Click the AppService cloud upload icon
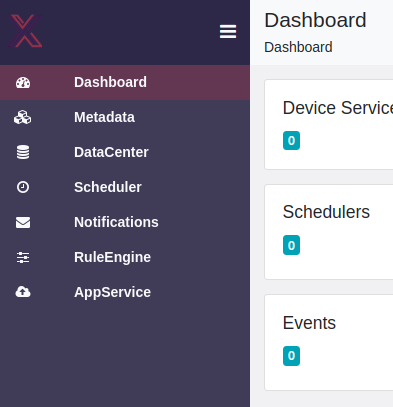The width and height of the screenshot is (393, 407). tap(23, 292)
